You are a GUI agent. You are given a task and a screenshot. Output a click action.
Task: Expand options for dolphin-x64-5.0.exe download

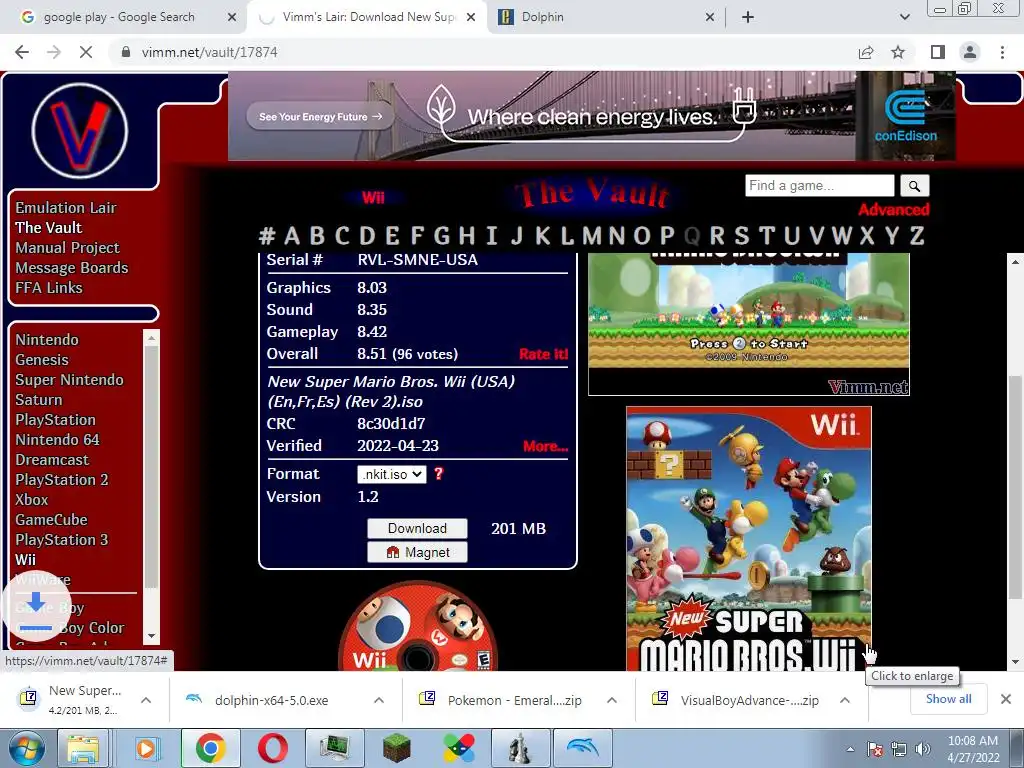[379, 700]
